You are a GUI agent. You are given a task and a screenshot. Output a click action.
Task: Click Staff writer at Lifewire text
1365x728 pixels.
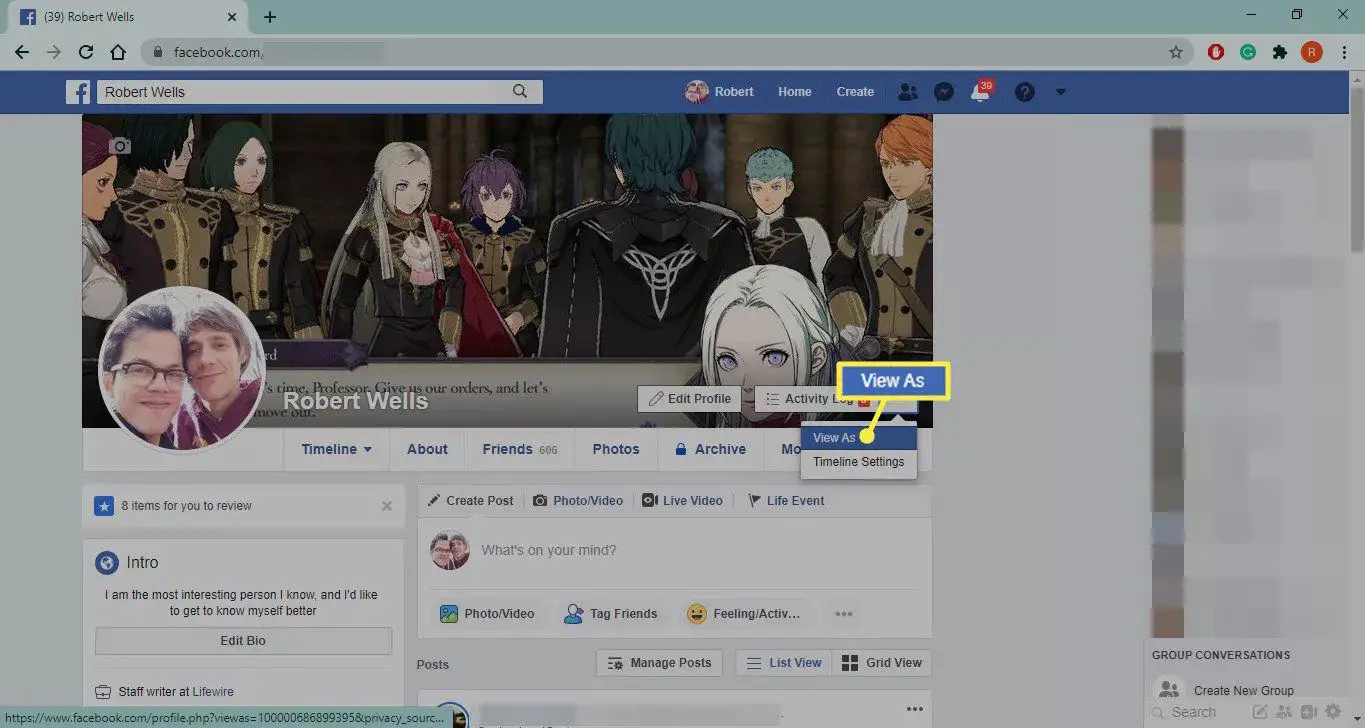(x=176, y=692)
